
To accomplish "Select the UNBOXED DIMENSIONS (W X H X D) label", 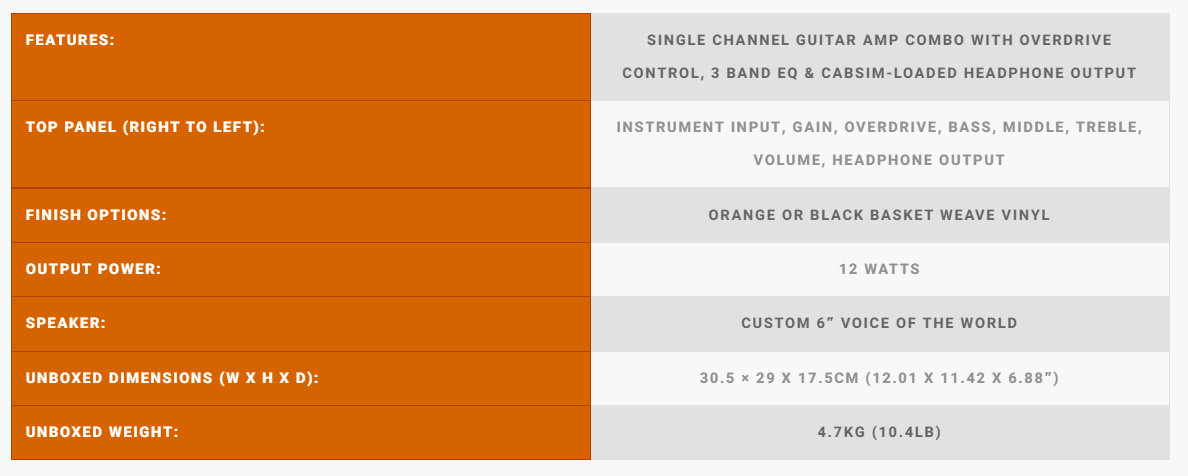I will pos(172,378).
